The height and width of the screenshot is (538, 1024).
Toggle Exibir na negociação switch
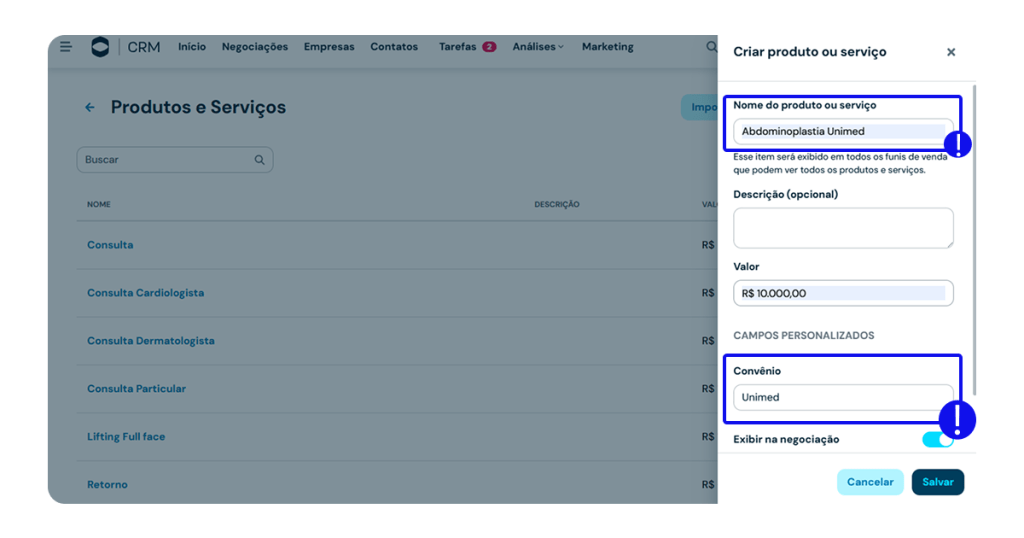coord(936,440)
